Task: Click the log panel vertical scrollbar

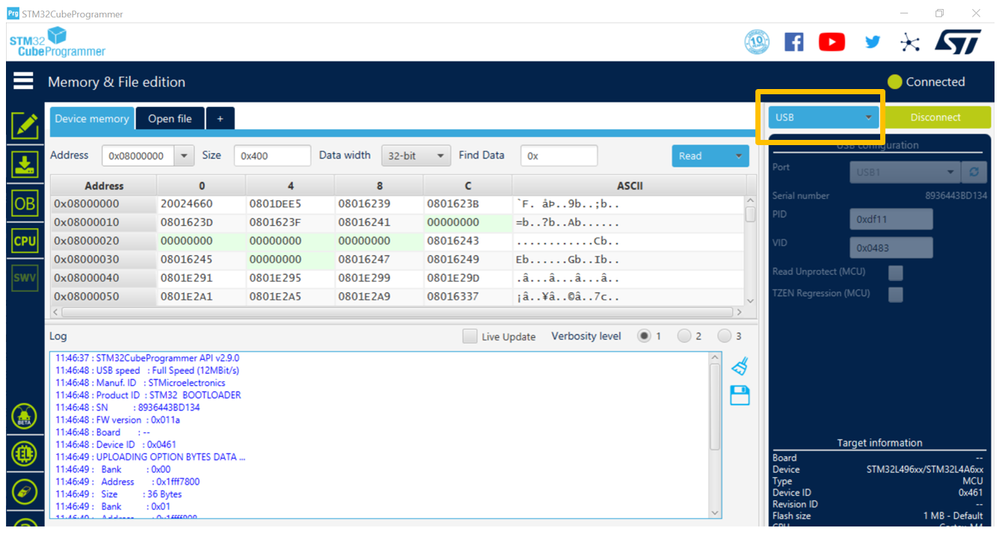Action: tap(714, 407)
